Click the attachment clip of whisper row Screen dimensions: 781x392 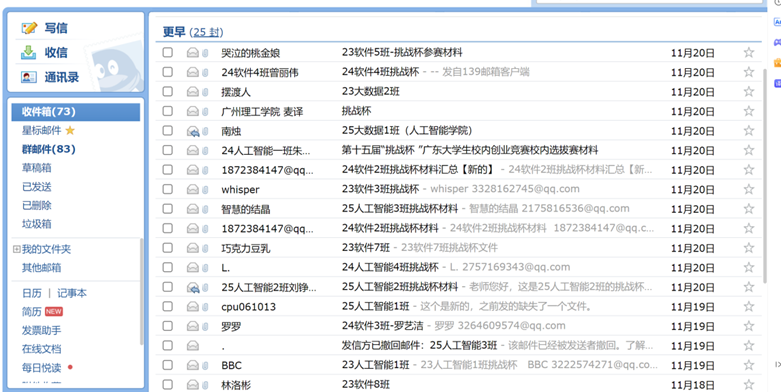[205, 190]
